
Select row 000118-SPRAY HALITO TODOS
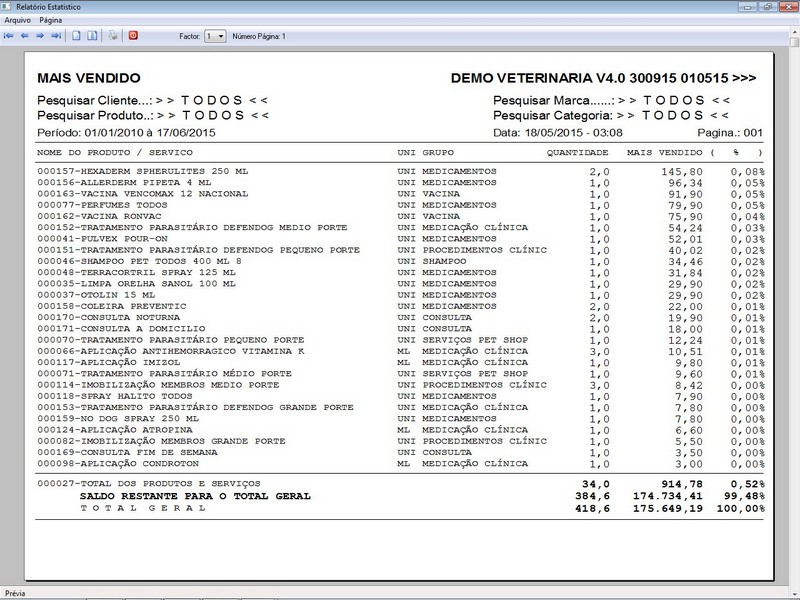401,396
